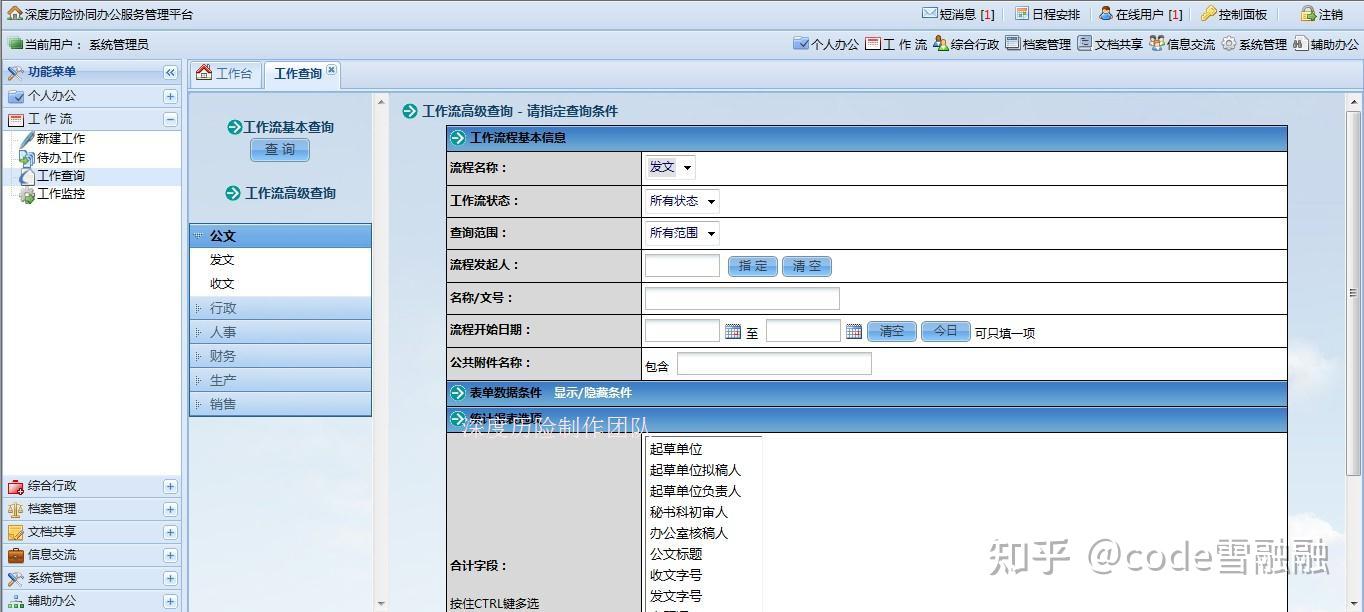Collapse the 功能菜单 sidebar with double-arrow icon
Screen dimensions: 1364x612
170,73
